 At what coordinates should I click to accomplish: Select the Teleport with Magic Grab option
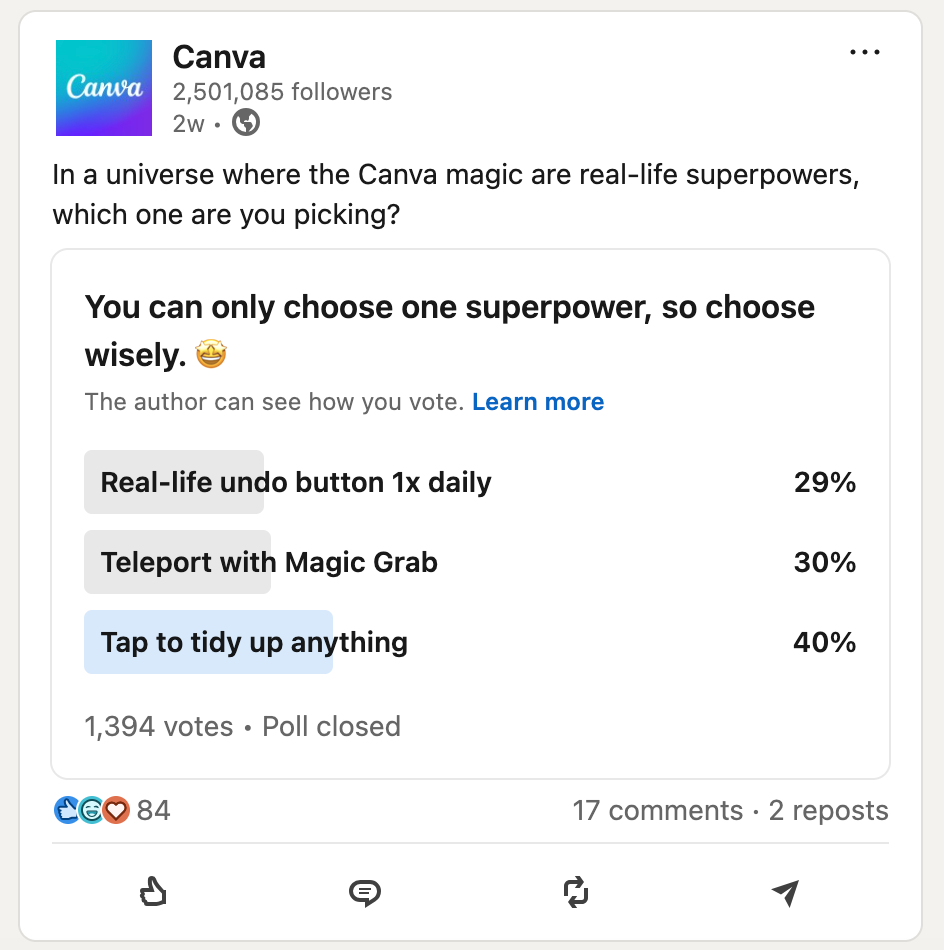pos(268,562)
